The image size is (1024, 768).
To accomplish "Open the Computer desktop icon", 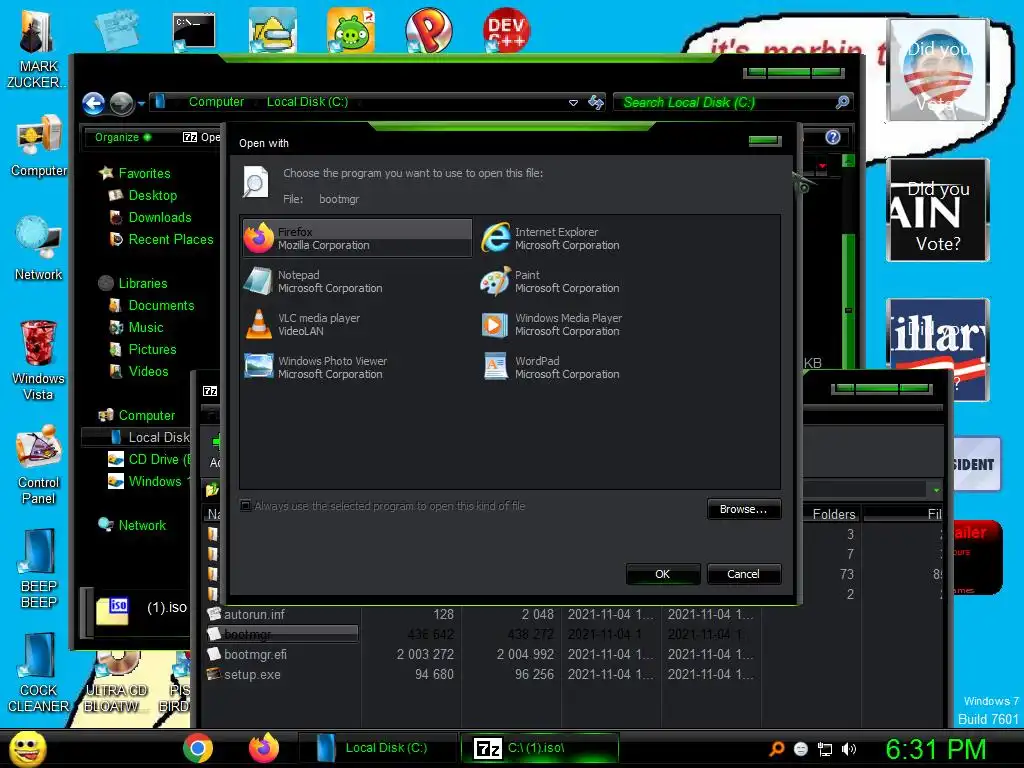I will 39,146.
